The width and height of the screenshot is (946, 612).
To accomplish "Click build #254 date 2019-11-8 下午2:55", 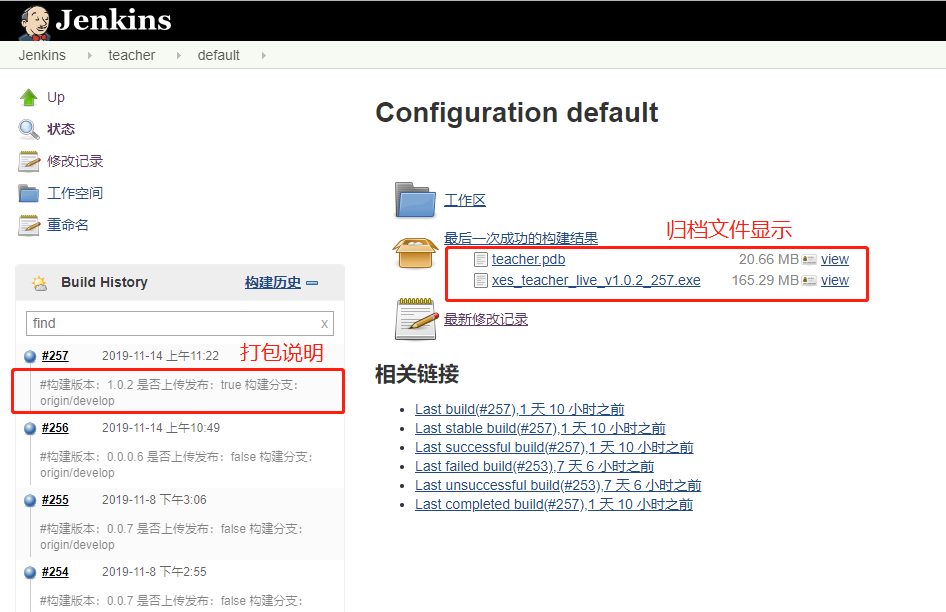I will (x=154, y=572).
